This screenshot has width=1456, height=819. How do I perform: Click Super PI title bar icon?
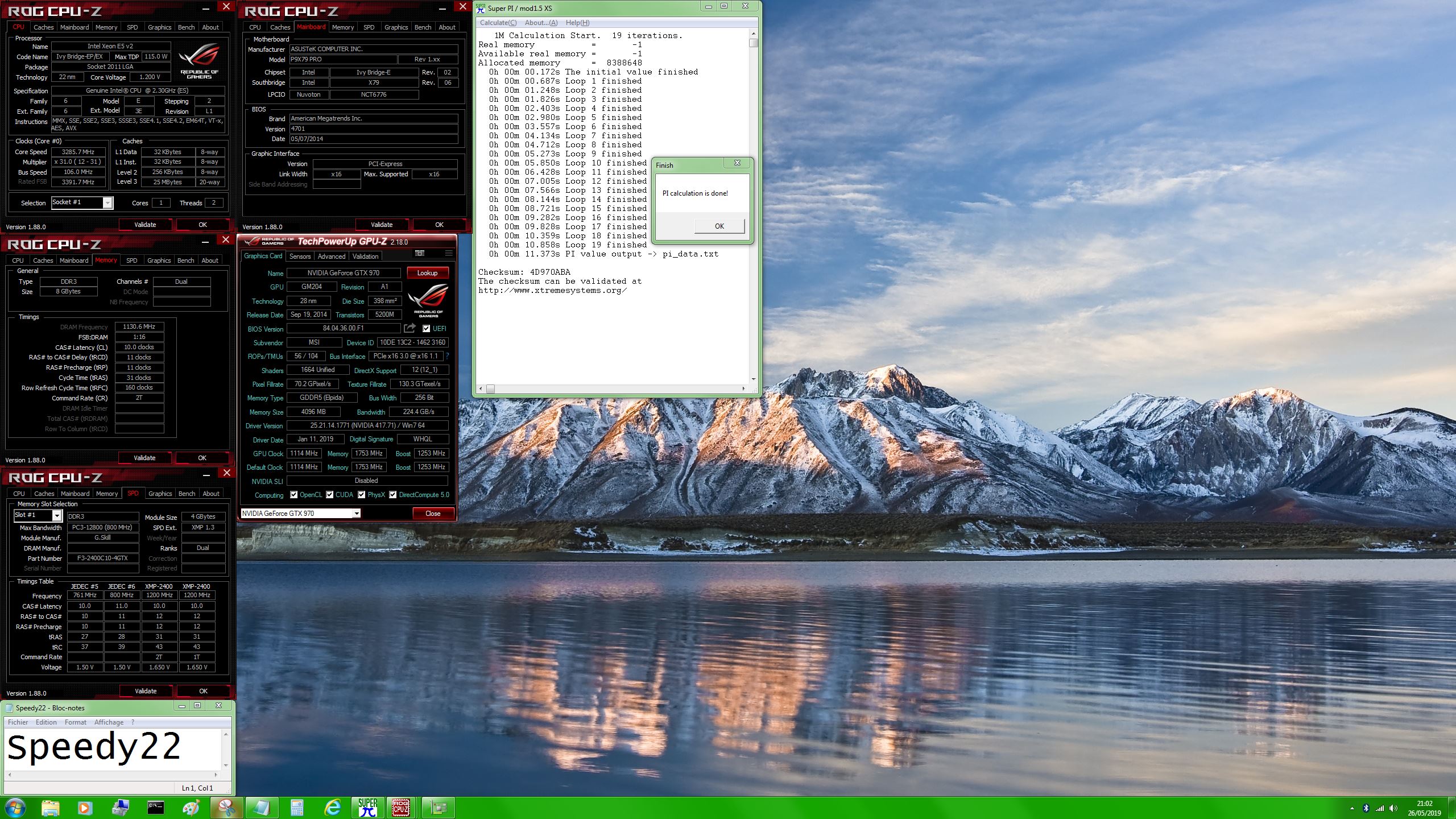481,8
